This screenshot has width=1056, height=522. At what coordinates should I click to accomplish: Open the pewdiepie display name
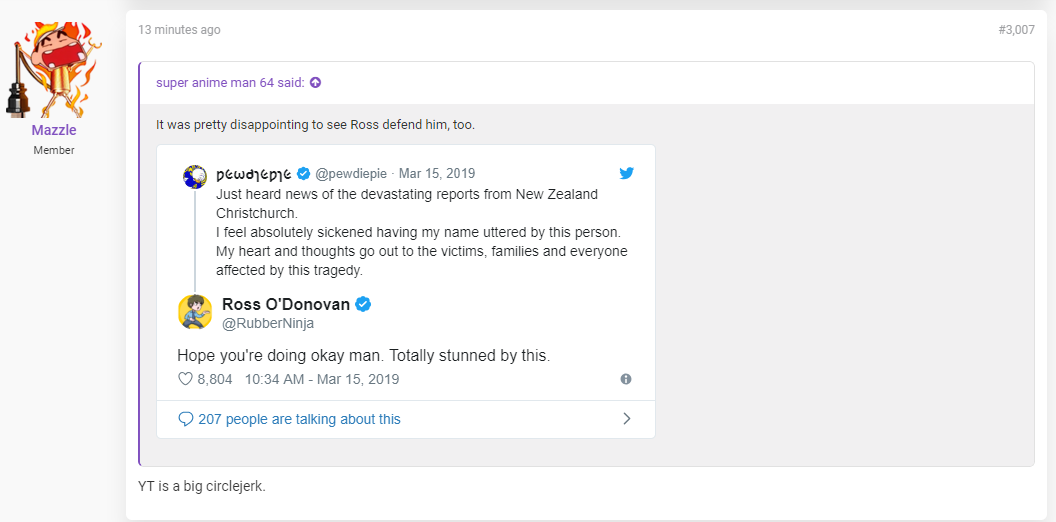pos(254,174)
